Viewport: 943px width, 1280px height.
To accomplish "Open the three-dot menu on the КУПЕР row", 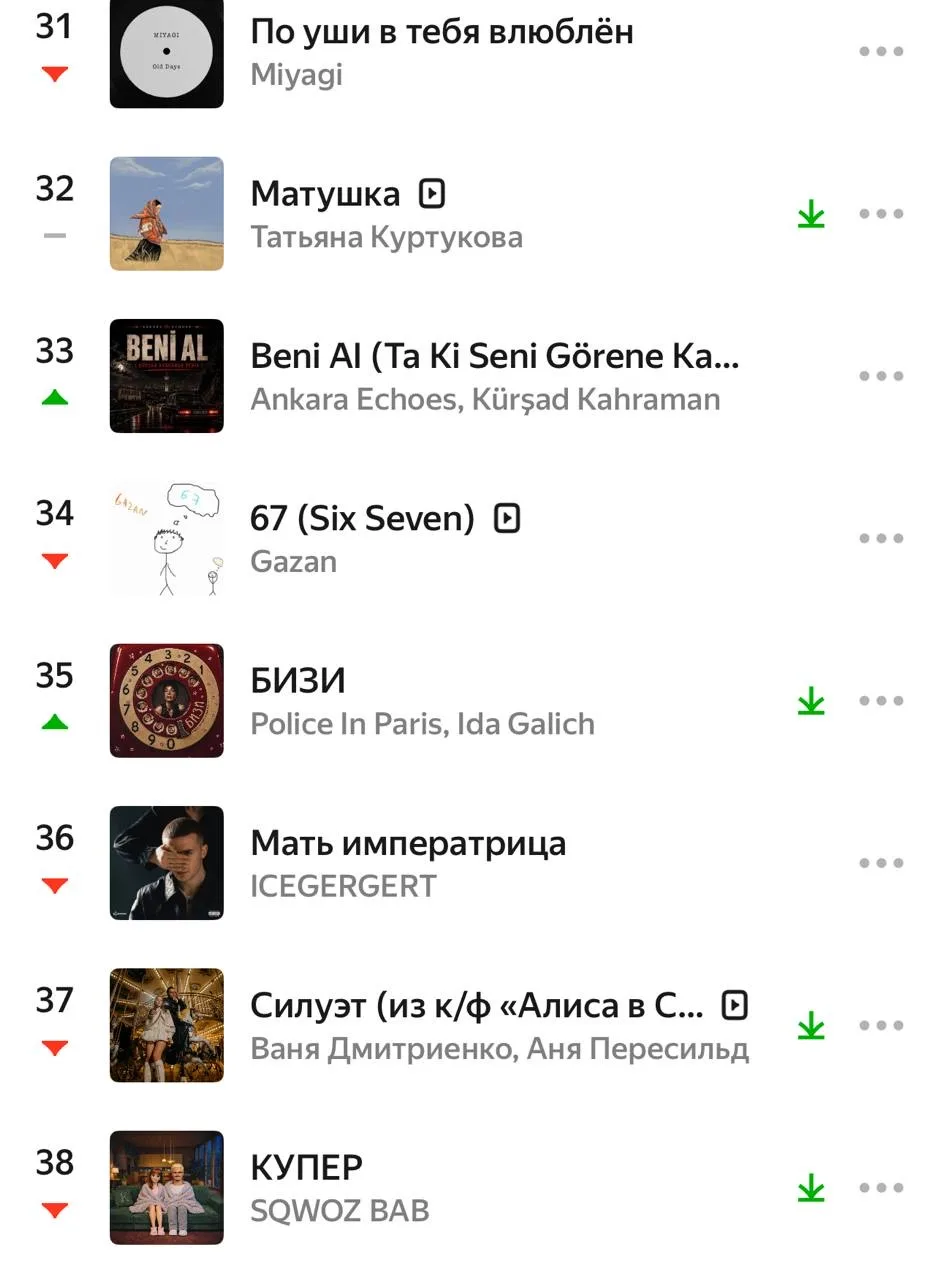I will (x=881, y=1188).
